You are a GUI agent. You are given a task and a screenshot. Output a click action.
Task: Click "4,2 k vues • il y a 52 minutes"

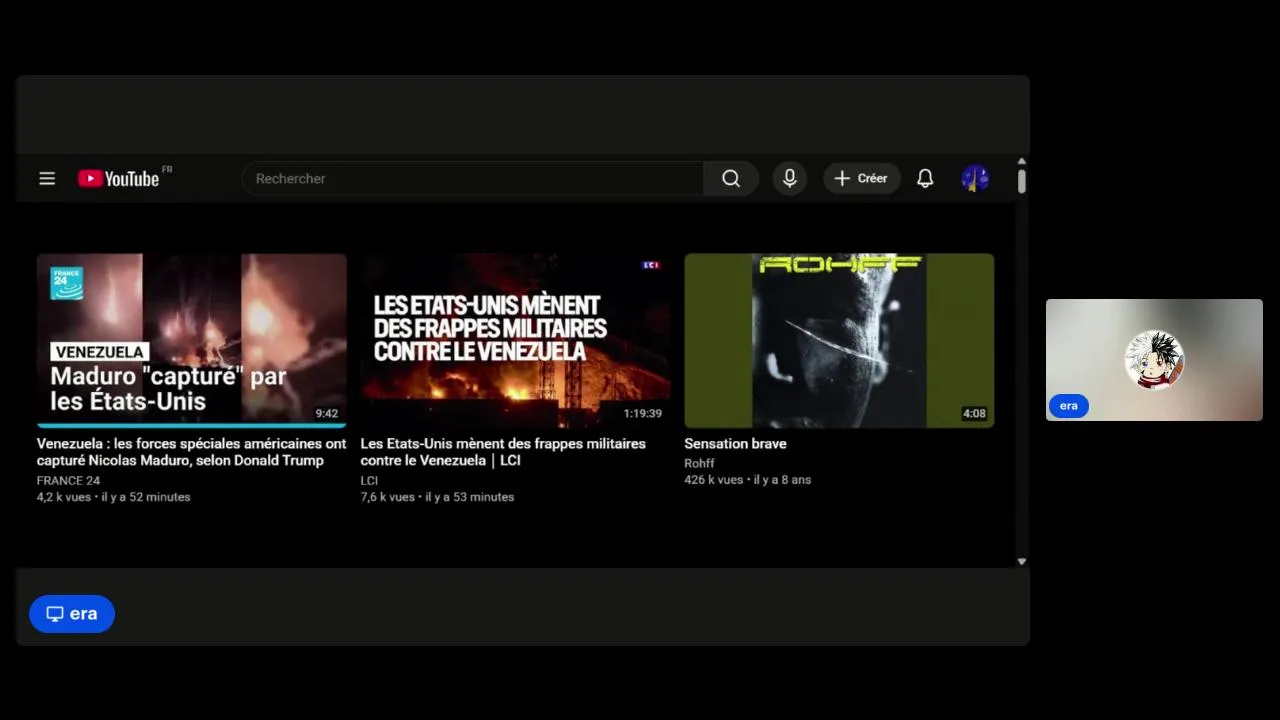113,497
